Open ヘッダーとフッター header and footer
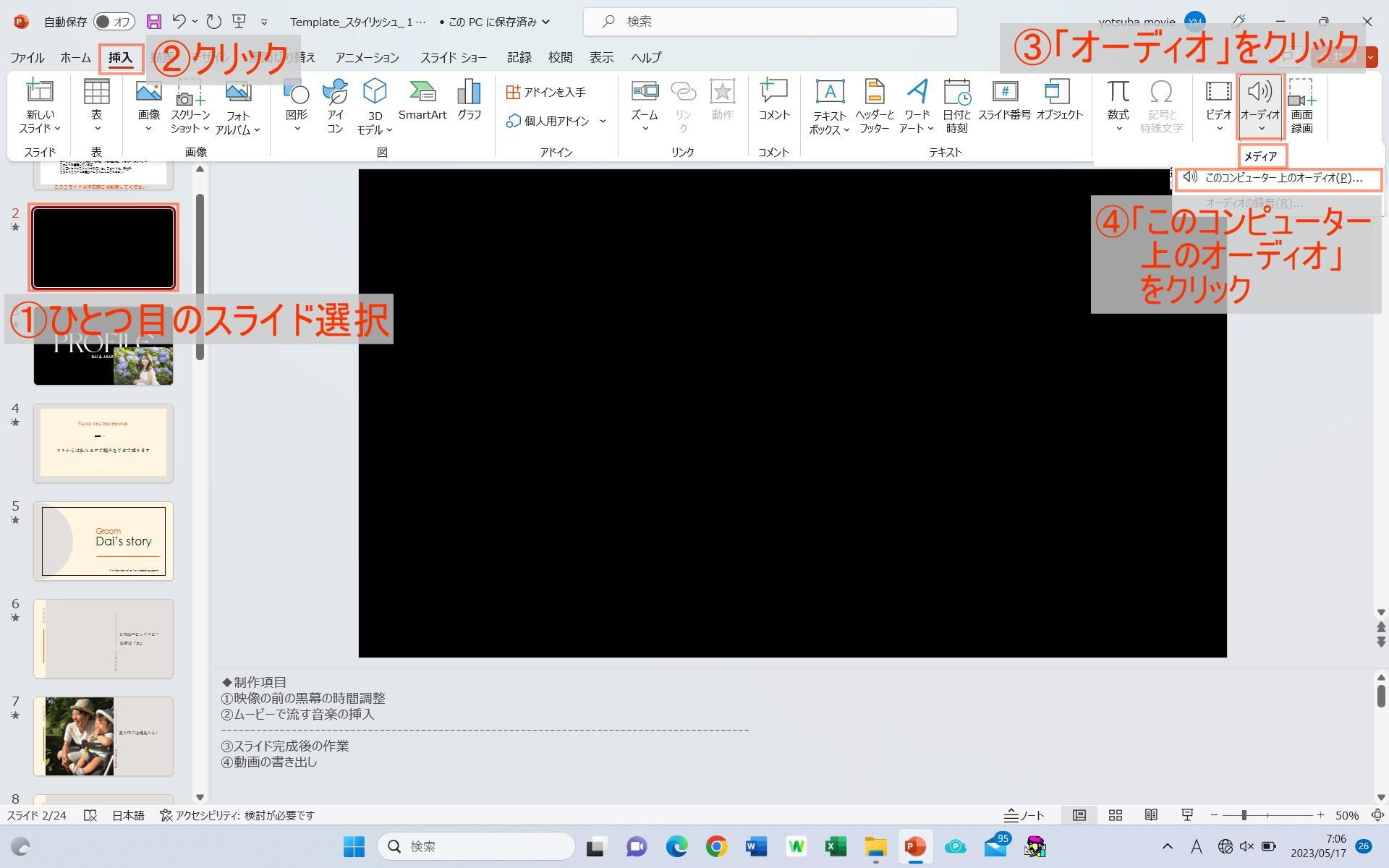The height and width of the screenshot is (868, 1389). coord(875,107)
